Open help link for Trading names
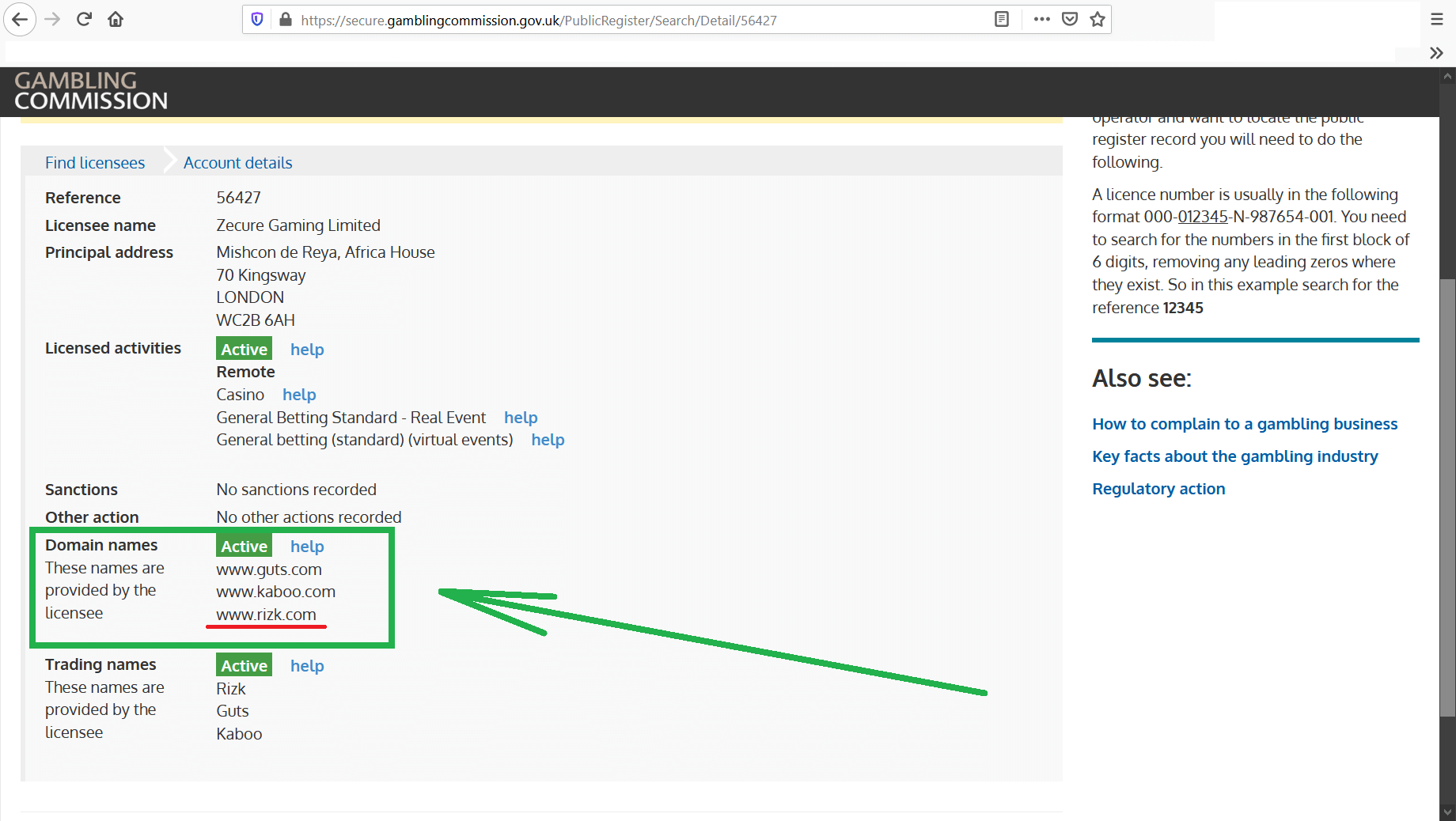 pyautogui.click(x=307, y=666)
